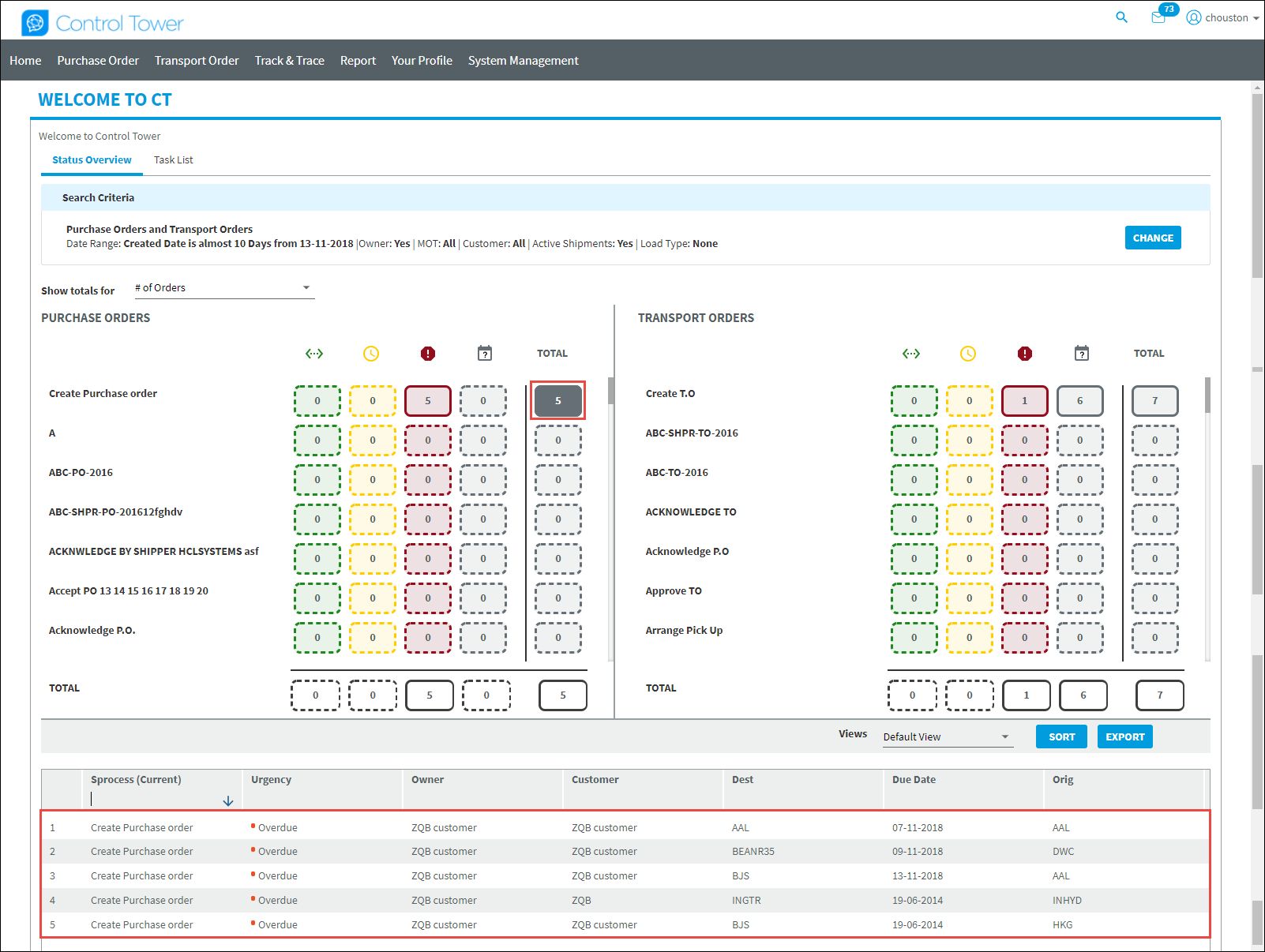Click ABC-PO-2016 yellow pending count box
The image size is (1265, 952).
[x=373, y=479]
